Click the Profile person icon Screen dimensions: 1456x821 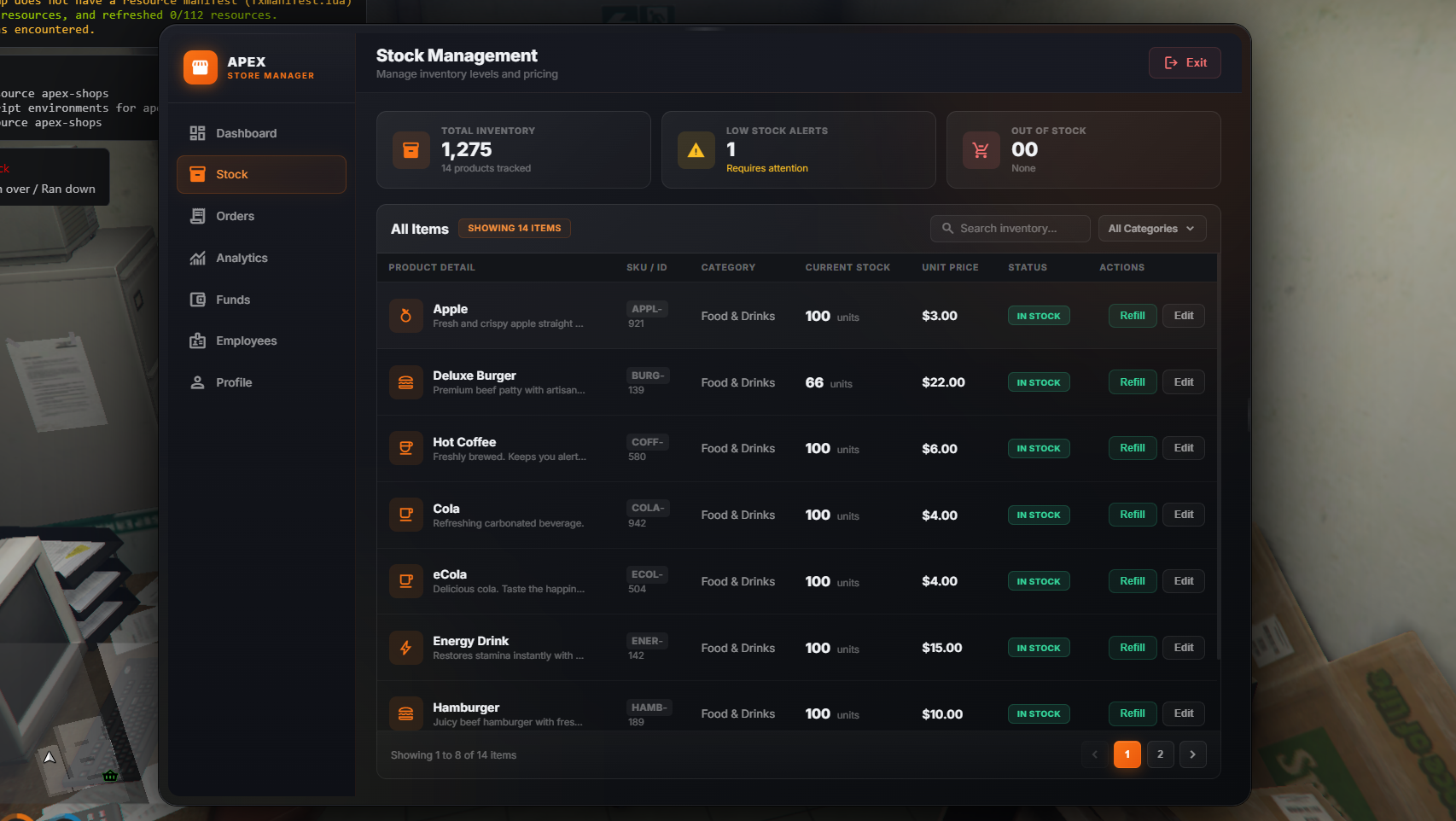click(197, 382)
